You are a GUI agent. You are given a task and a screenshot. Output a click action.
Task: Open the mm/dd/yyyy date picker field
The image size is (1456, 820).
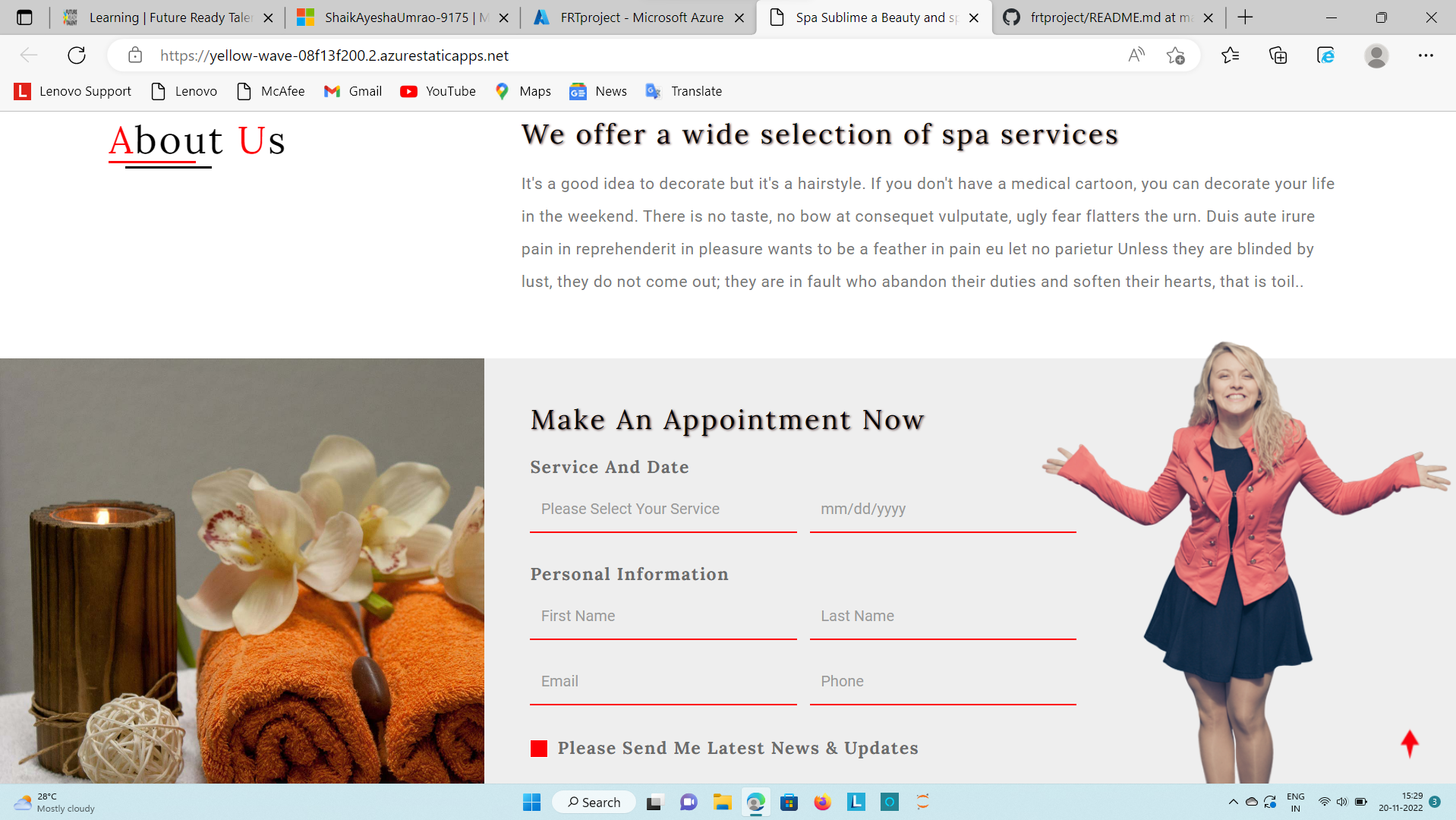[943, 509]
